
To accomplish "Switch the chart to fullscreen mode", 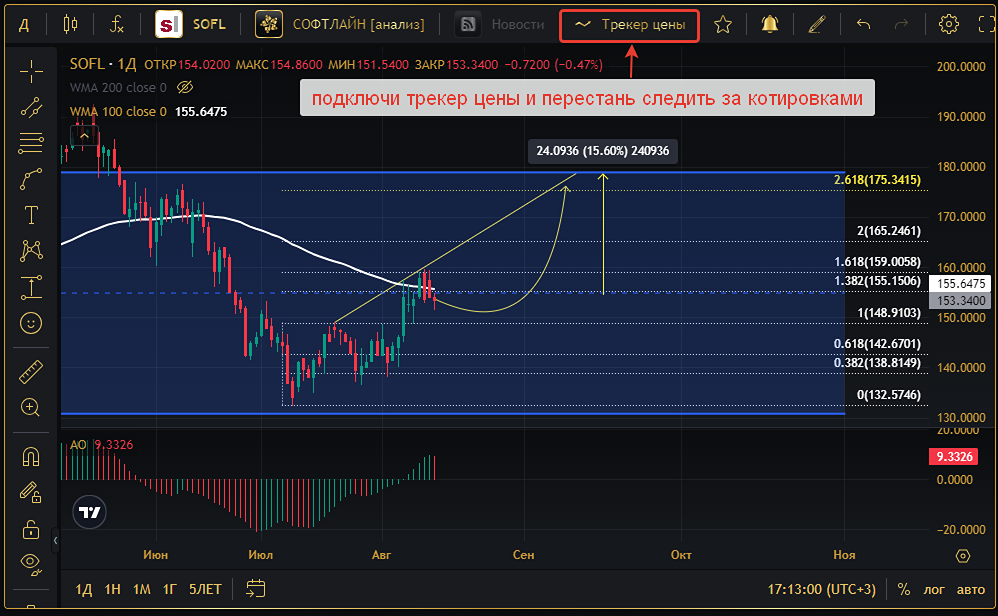I will [x=987, y=25].
